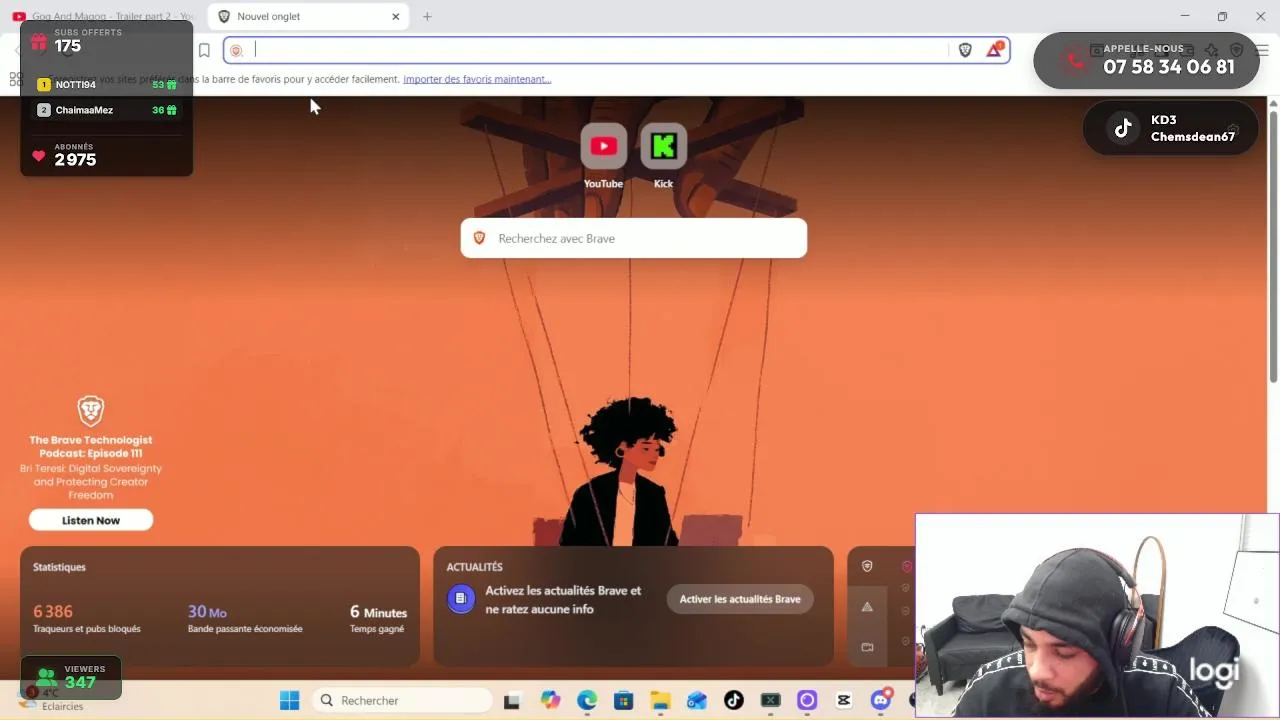
Task: Click the Brave News icon beside Activez les actualités
Action: (461, 599)
